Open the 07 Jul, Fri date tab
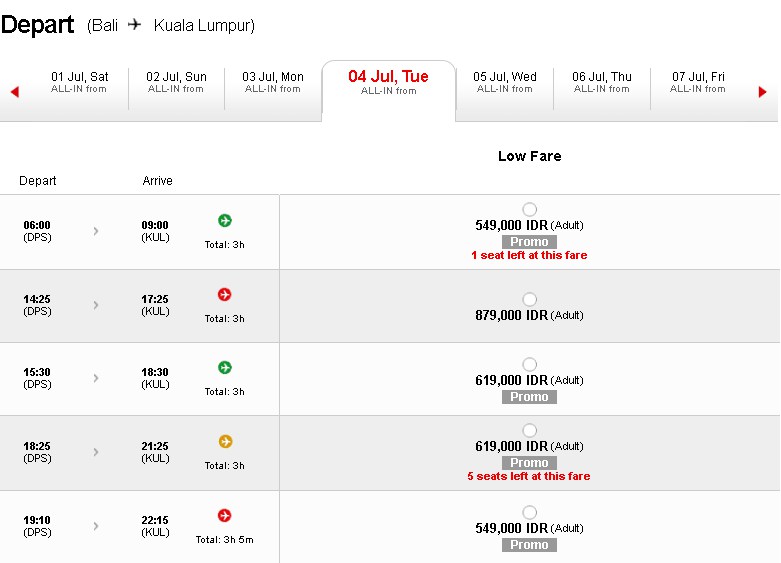The image size is (781, 563). [x=698, y=83]
